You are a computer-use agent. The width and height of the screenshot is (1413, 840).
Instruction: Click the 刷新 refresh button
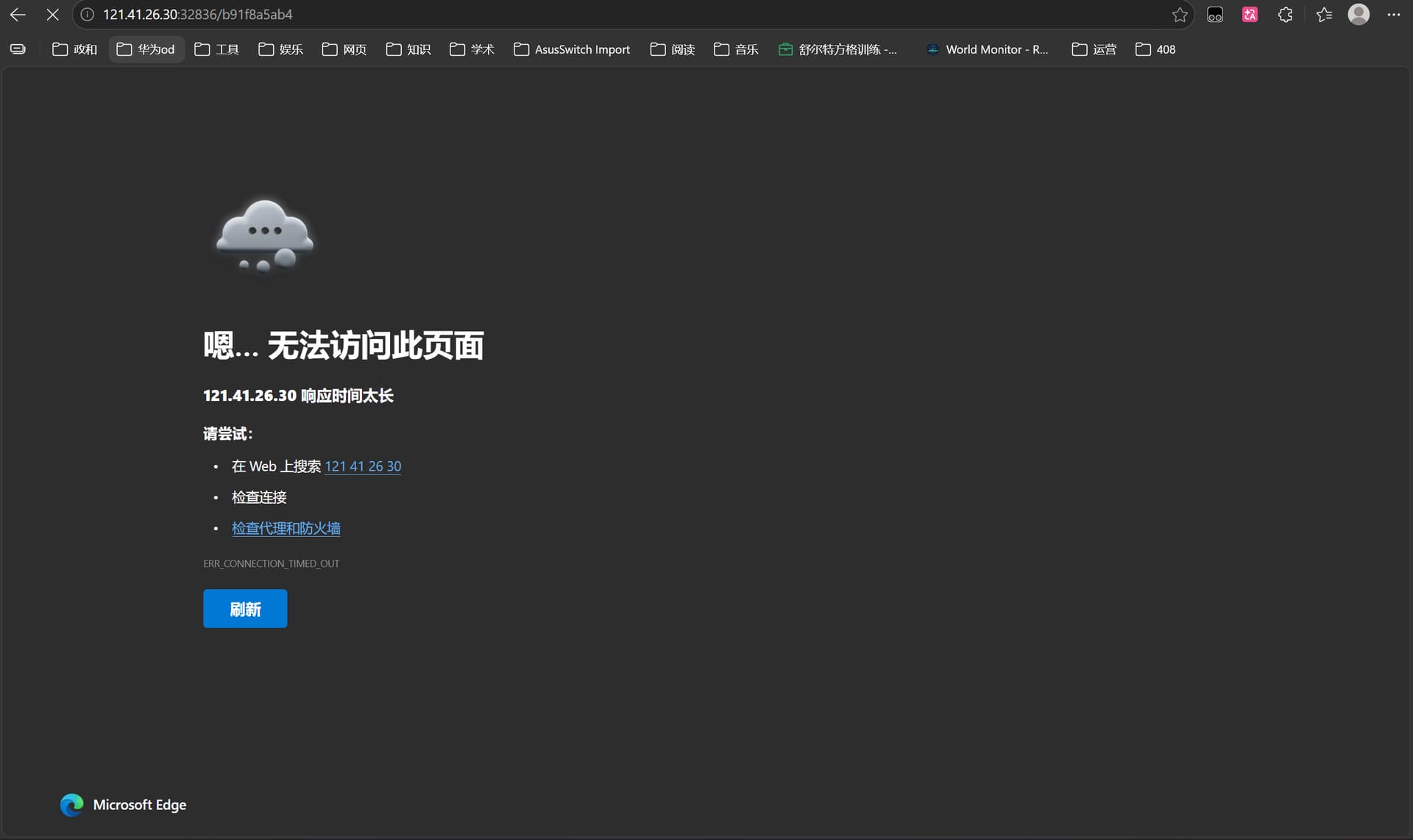245,608
